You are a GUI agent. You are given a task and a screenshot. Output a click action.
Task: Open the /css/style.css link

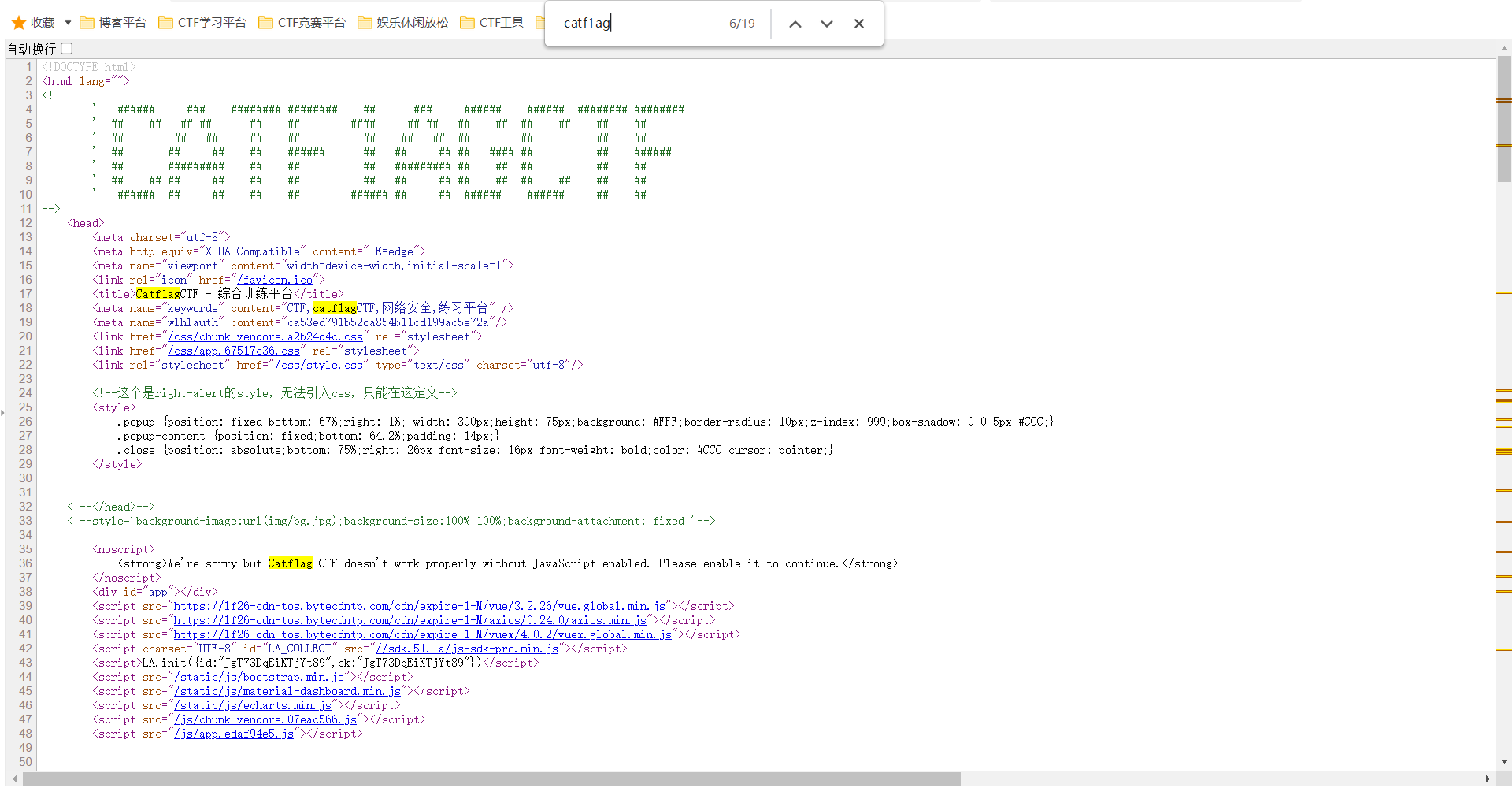coord(319,365)
